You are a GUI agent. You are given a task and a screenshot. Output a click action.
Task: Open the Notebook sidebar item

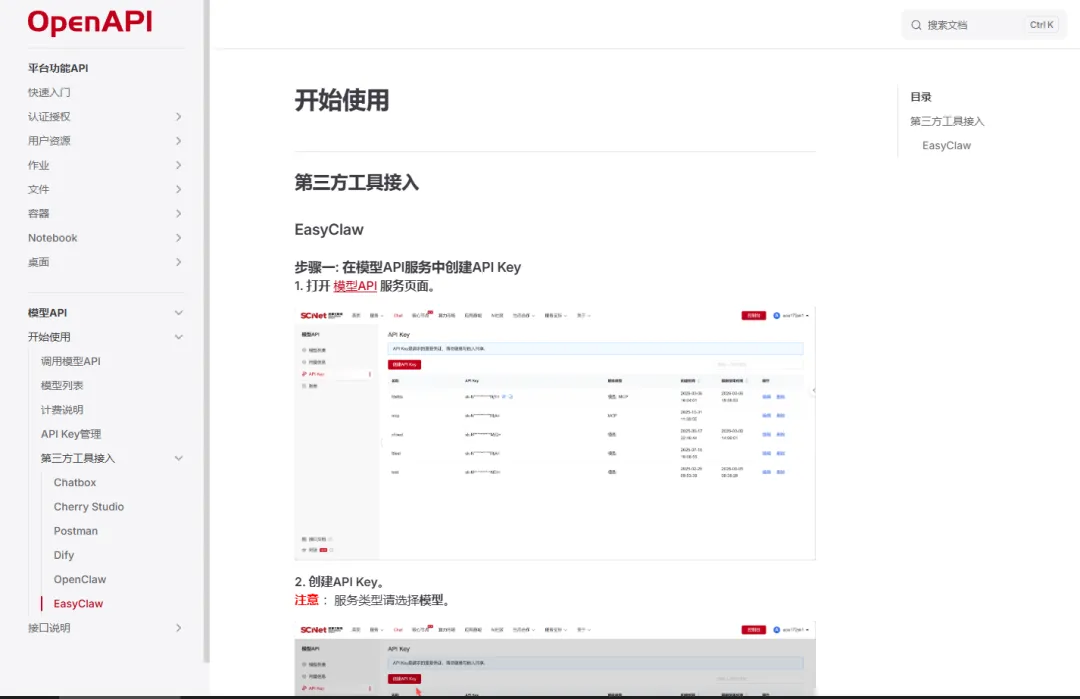(x=52, y=238)
